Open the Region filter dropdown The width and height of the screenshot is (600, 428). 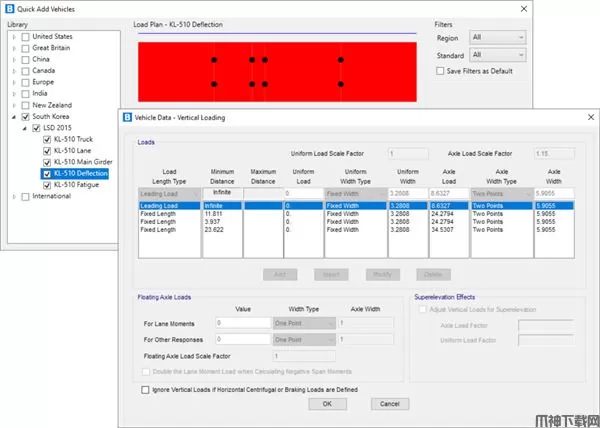(x=497, y=37)
